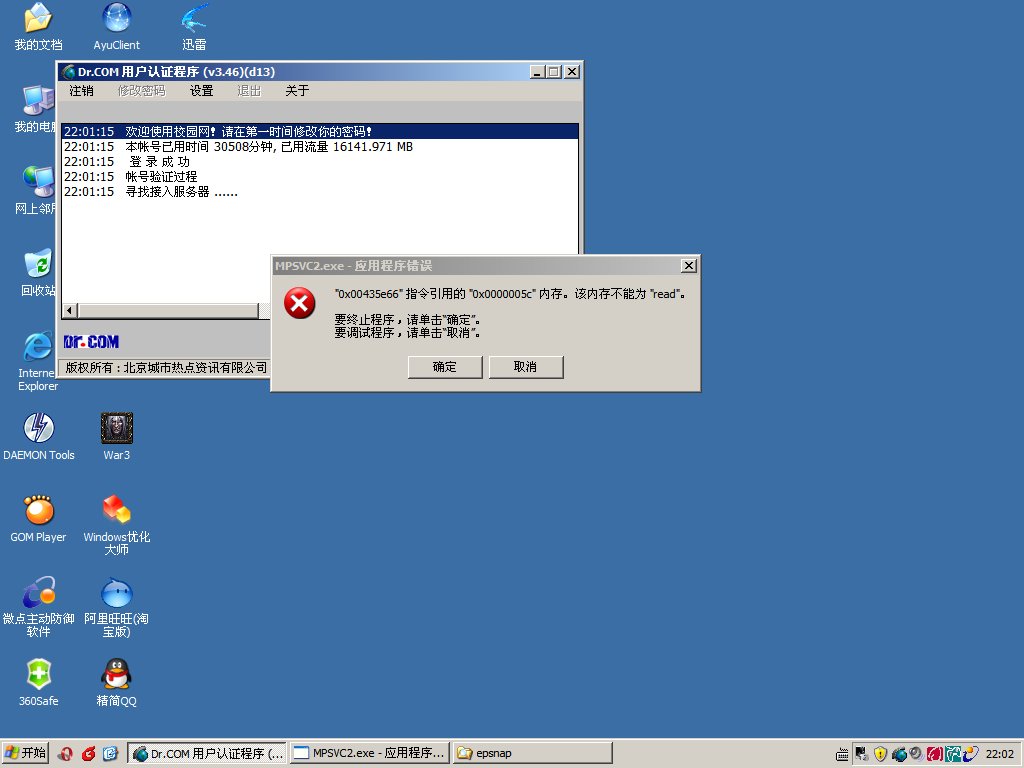Click the orange-ball tray icon beside the clock
This screenshot has width=1024, height=768.
(x=970, y=754)
